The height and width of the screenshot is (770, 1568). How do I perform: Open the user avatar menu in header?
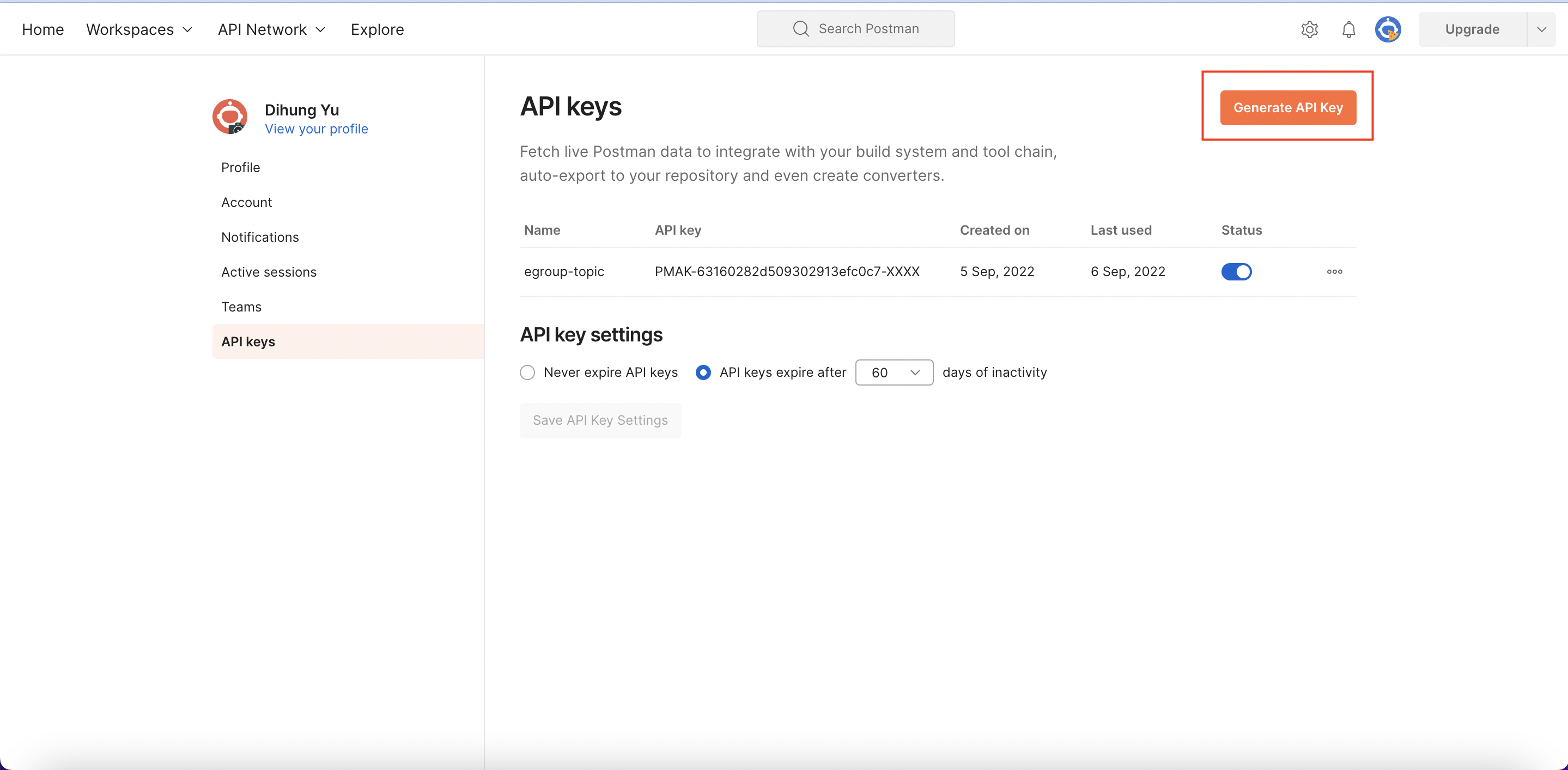click(1388, 29)
